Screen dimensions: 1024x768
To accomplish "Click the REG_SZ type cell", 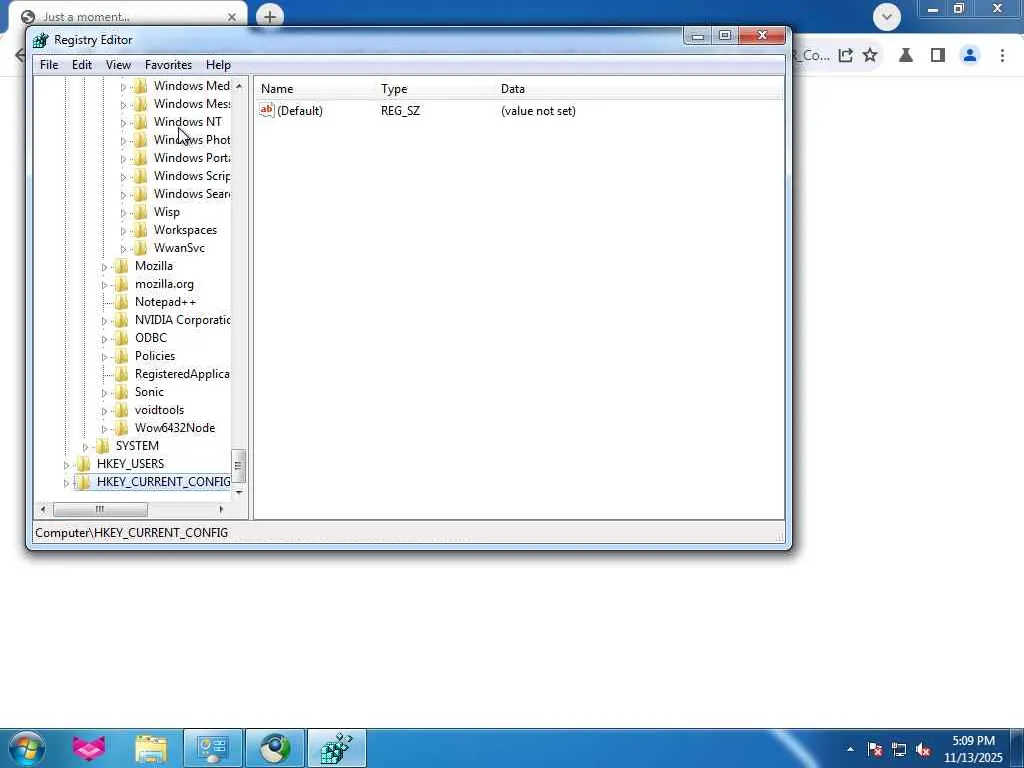I will coord(400,111).
